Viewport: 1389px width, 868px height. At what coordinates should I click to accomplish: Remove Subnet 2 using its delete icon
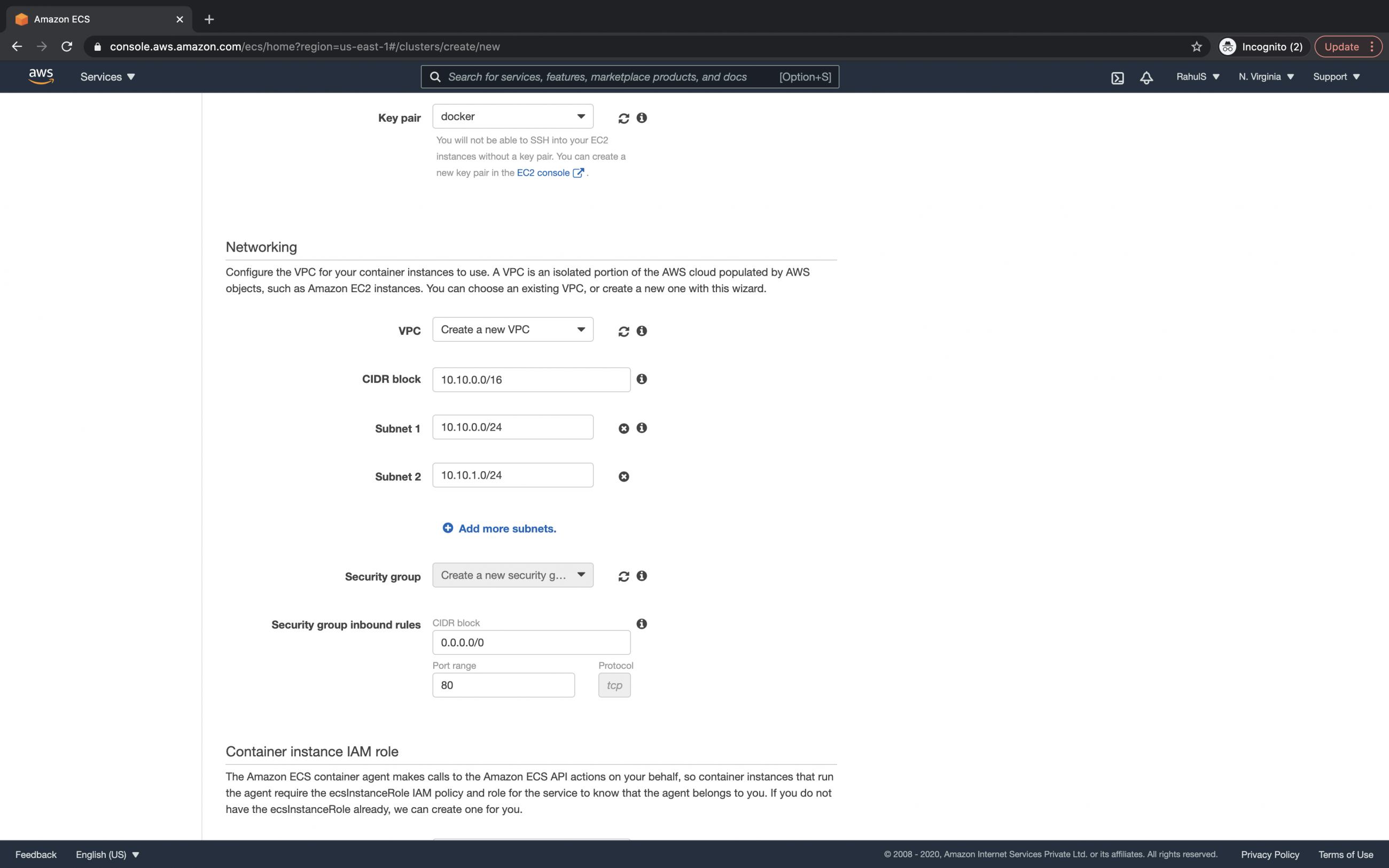click(x=624, y=476)
